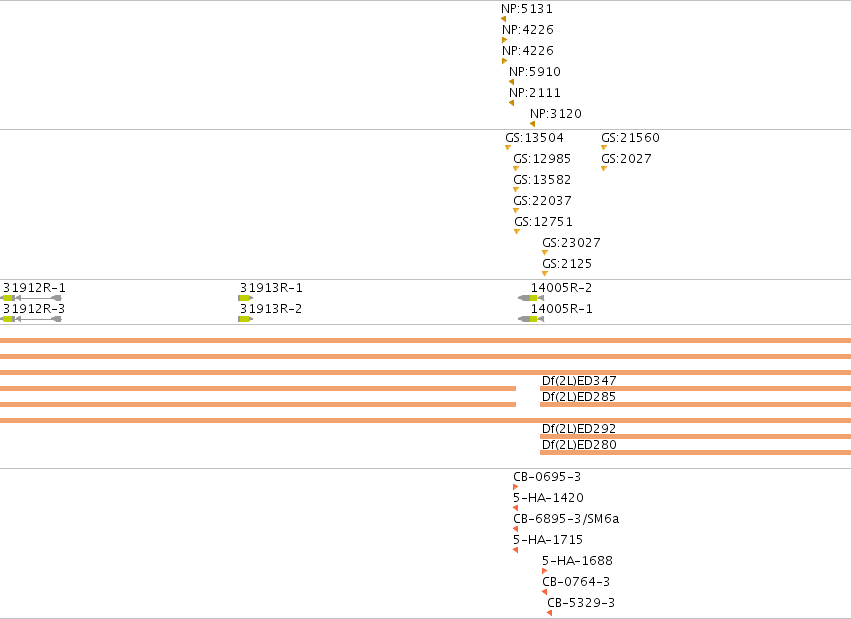
Task: Select the 31912R-3 gene glyph
Action: pyautogui.click(x=31, y=319)
